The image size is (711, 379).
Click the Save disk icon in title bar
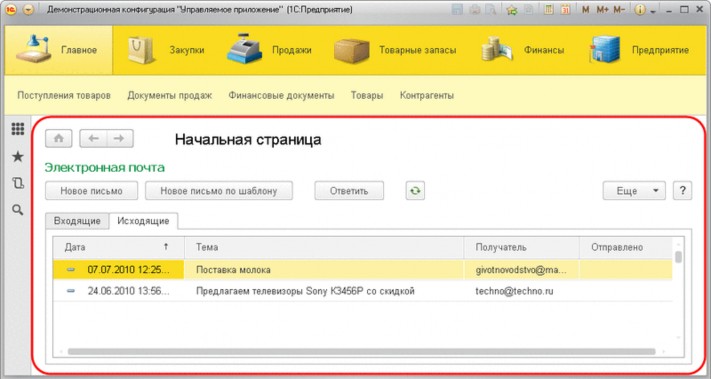(x=457, y=10)
